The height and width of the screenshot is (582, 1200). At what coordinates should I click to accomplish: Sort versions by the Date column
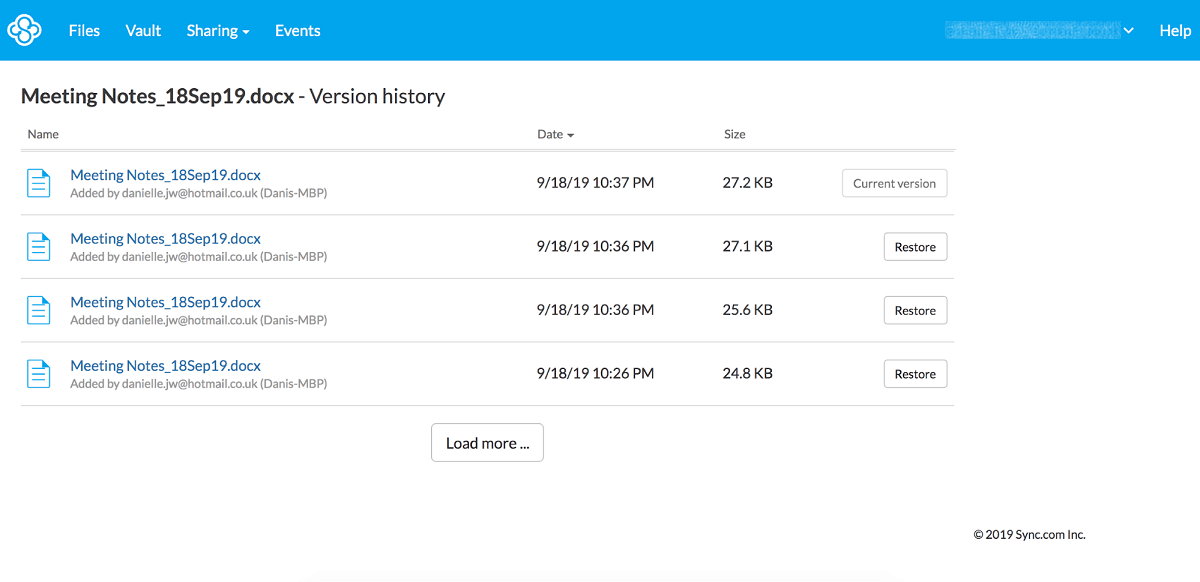(555, 134)
